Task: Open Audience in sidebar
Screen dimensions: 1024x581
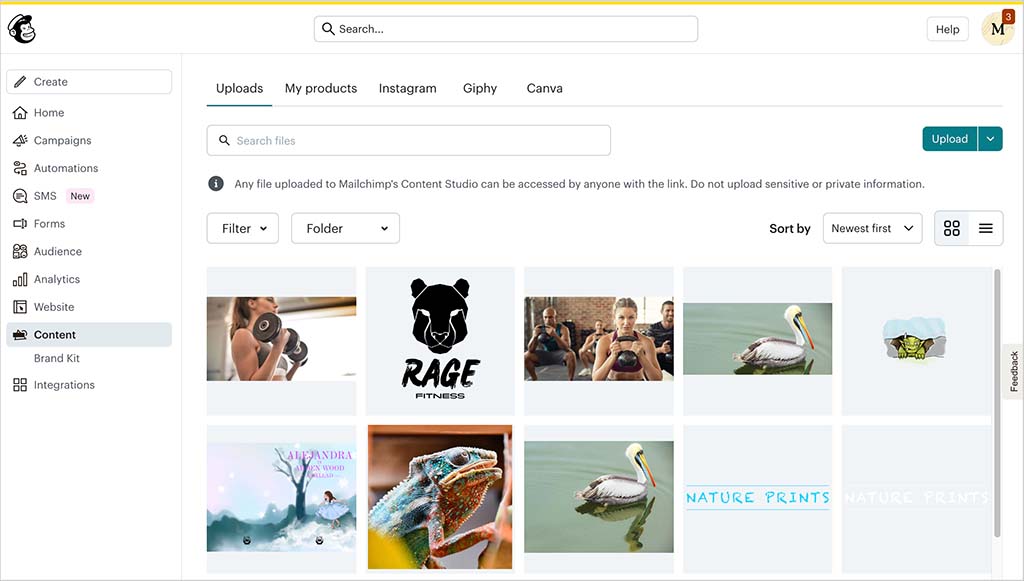Action: (57, 251)
